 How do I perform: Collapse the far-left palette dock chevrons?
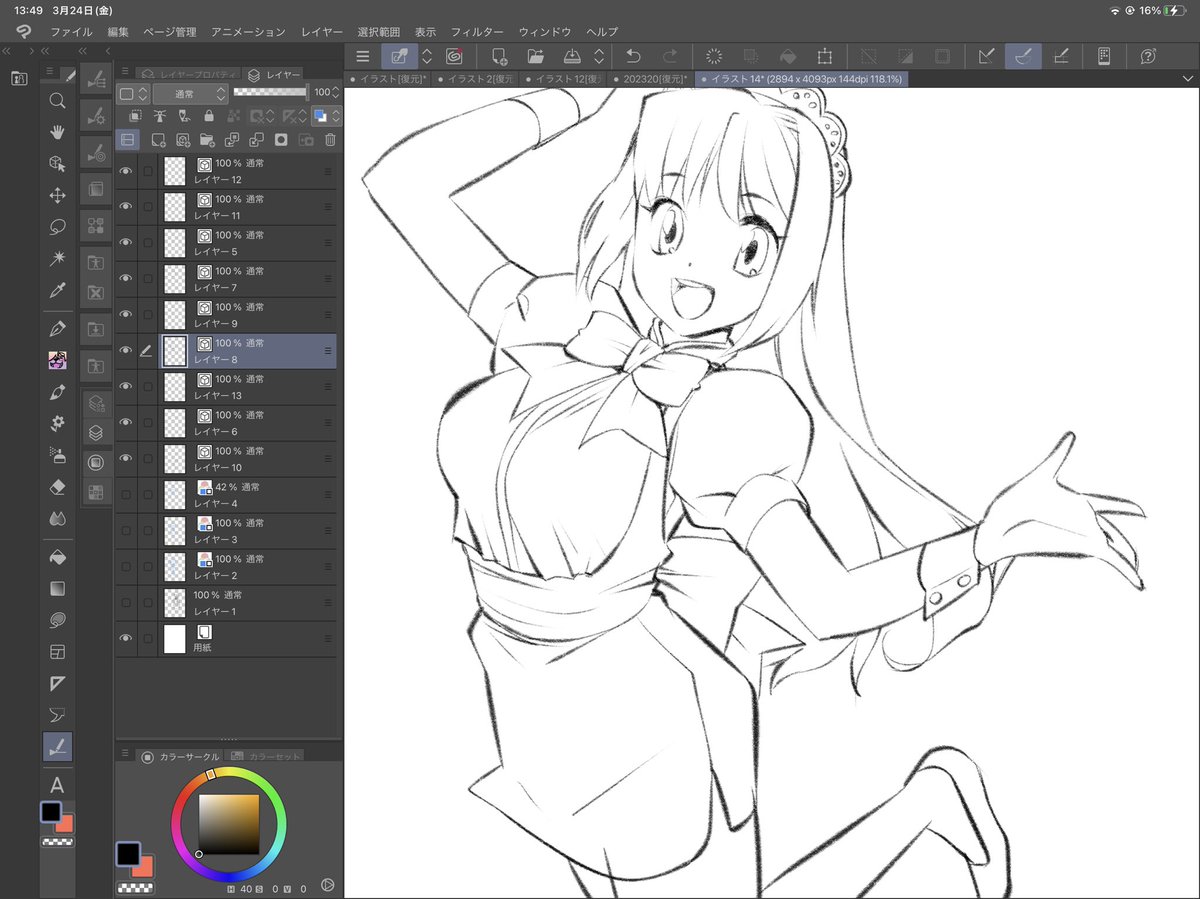click(7, 50)
